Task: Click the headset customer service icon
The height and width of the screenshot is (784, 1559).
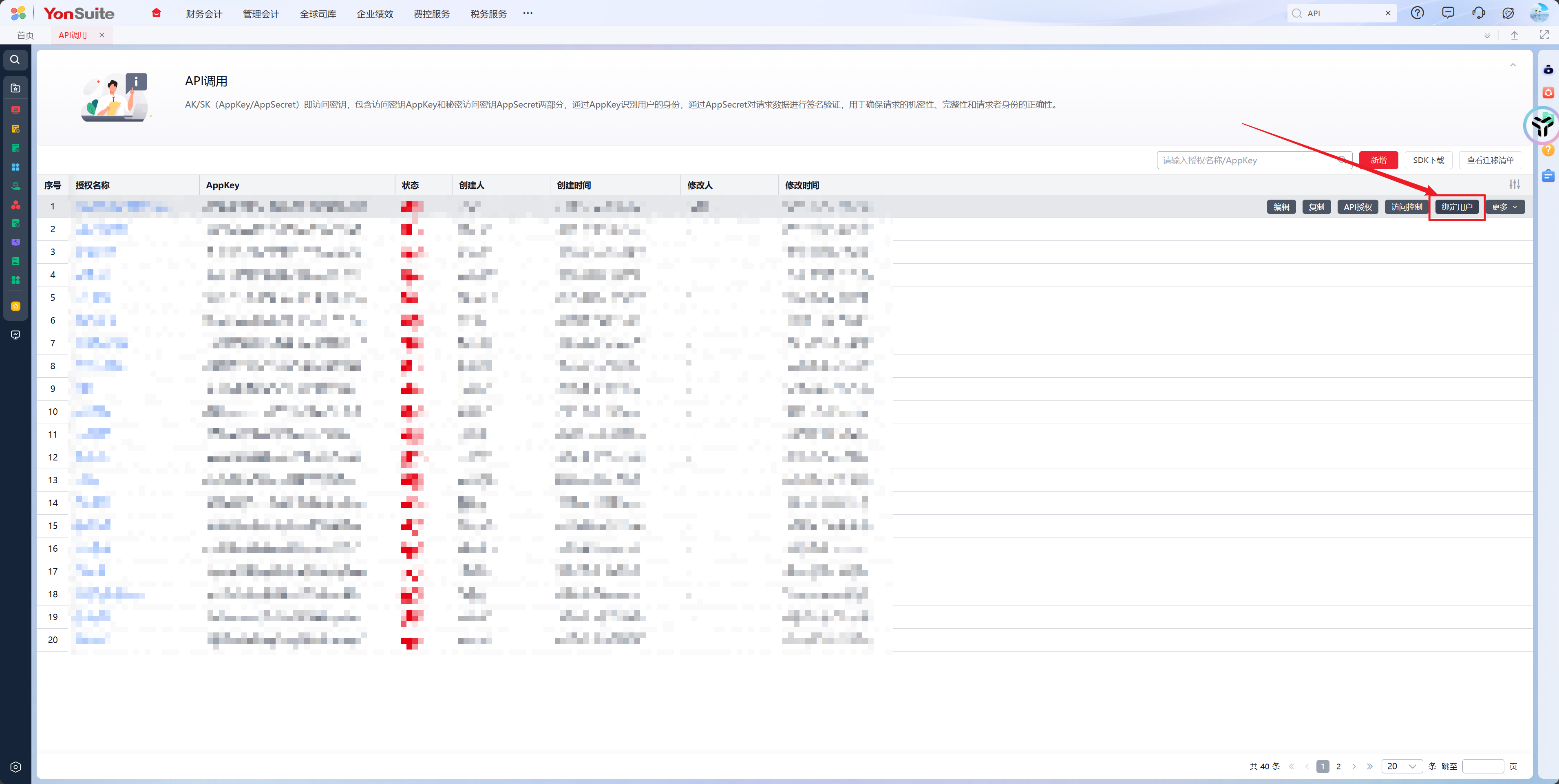Action: (x=1478, y=13)
